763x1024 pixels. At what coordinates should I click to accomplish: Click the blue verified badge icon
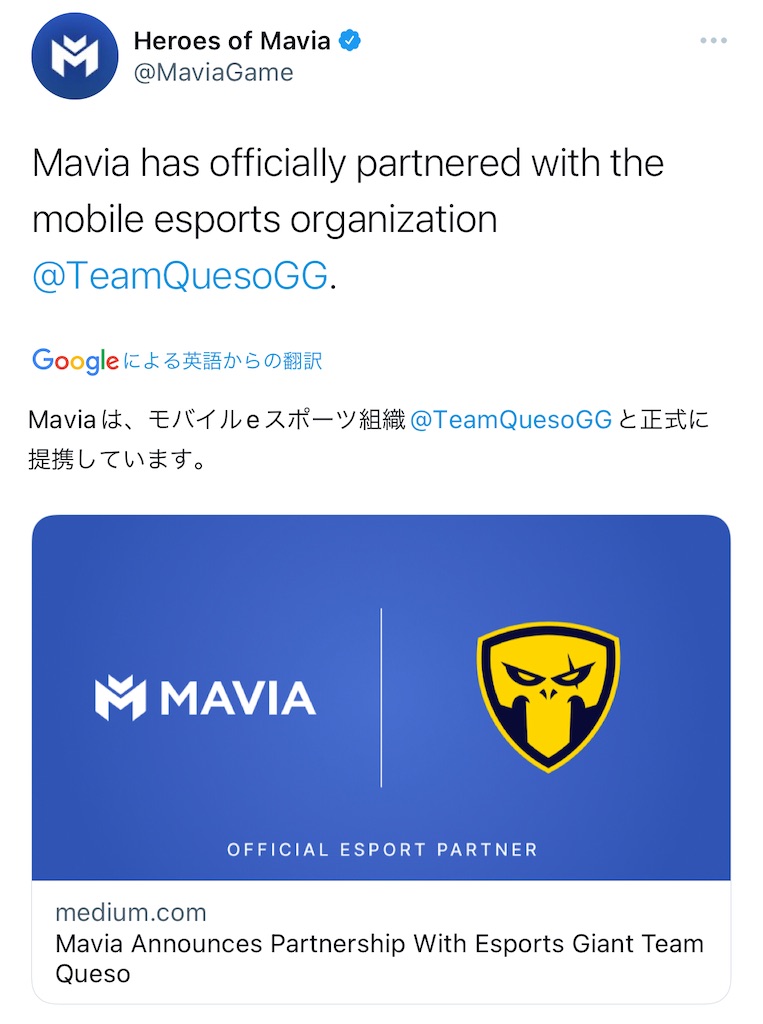tap(349, 40)
